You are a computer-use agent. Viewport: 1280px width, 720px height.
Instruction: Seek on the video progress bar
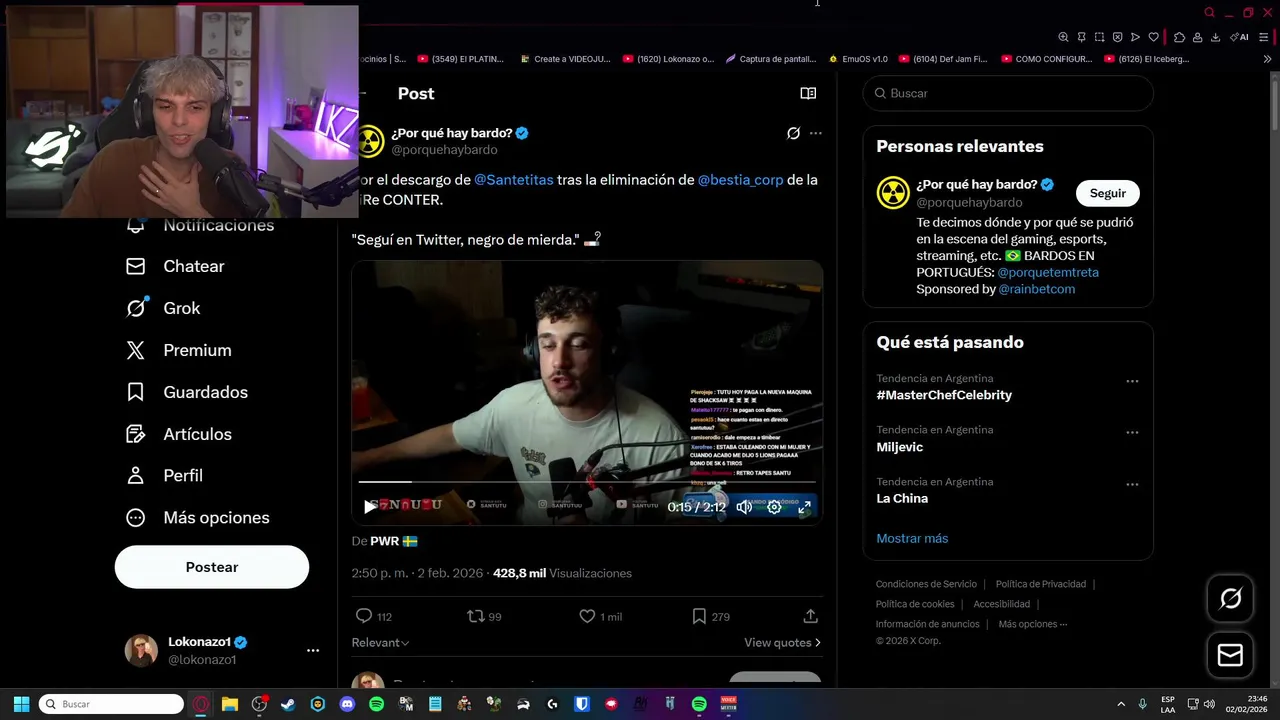click(x=587, y=483)
